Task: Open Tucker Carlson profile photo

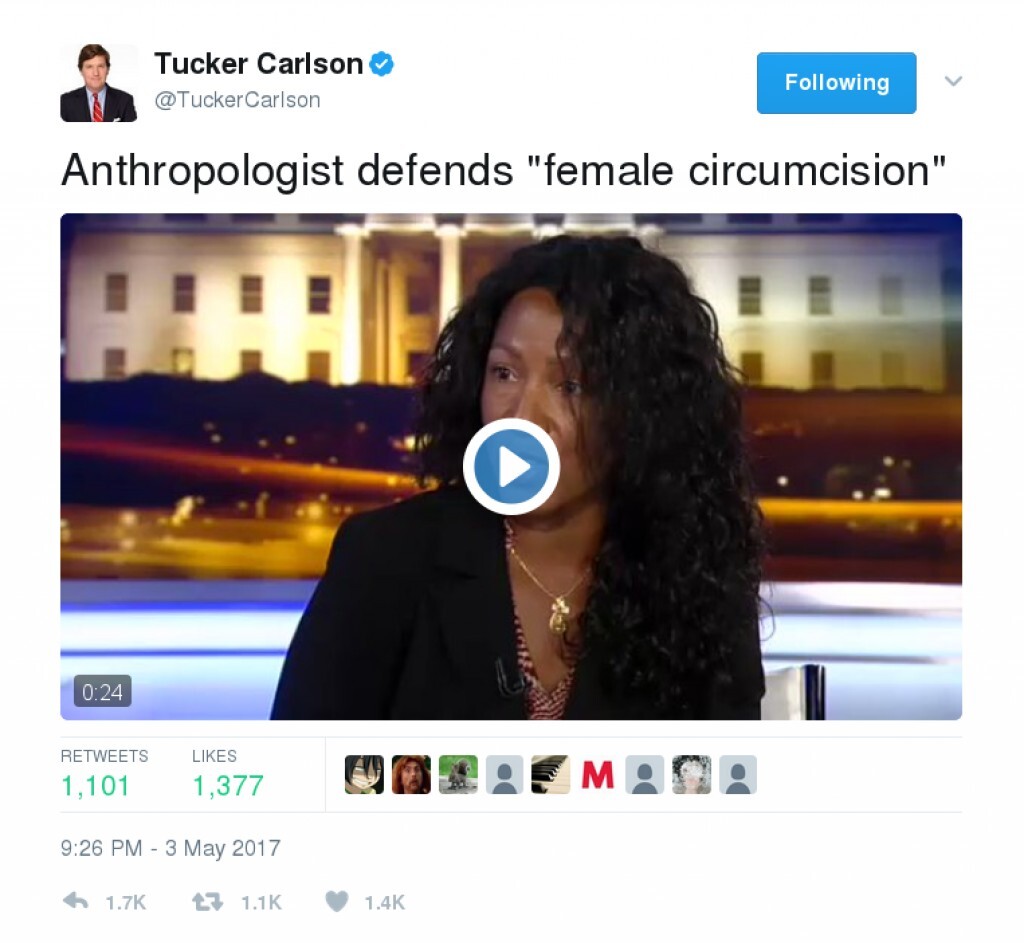Action: pos(99,83)
